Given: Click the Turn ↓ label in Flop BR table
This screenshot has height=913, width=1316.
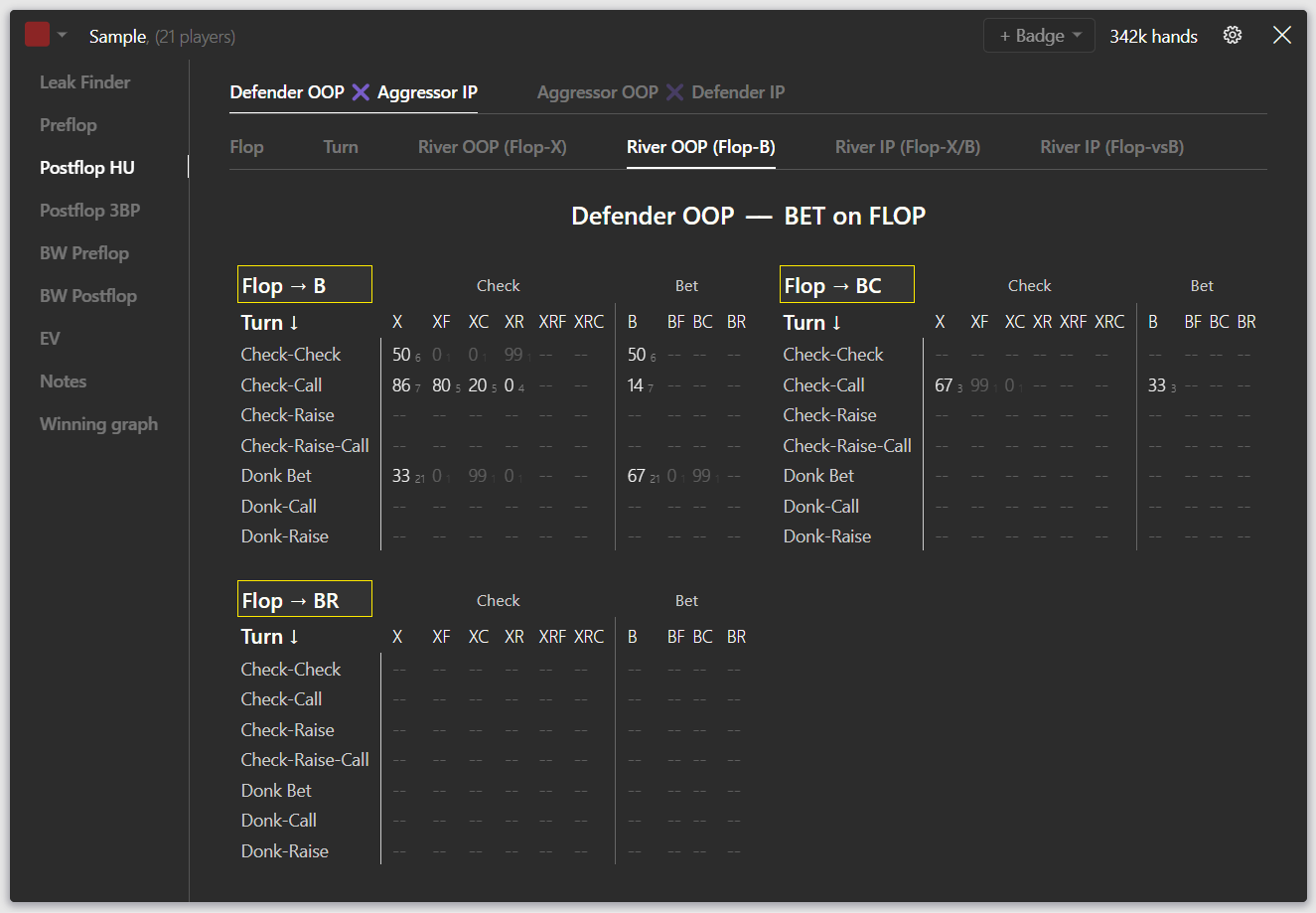Looking at the screenshot, I should (270, 637).
